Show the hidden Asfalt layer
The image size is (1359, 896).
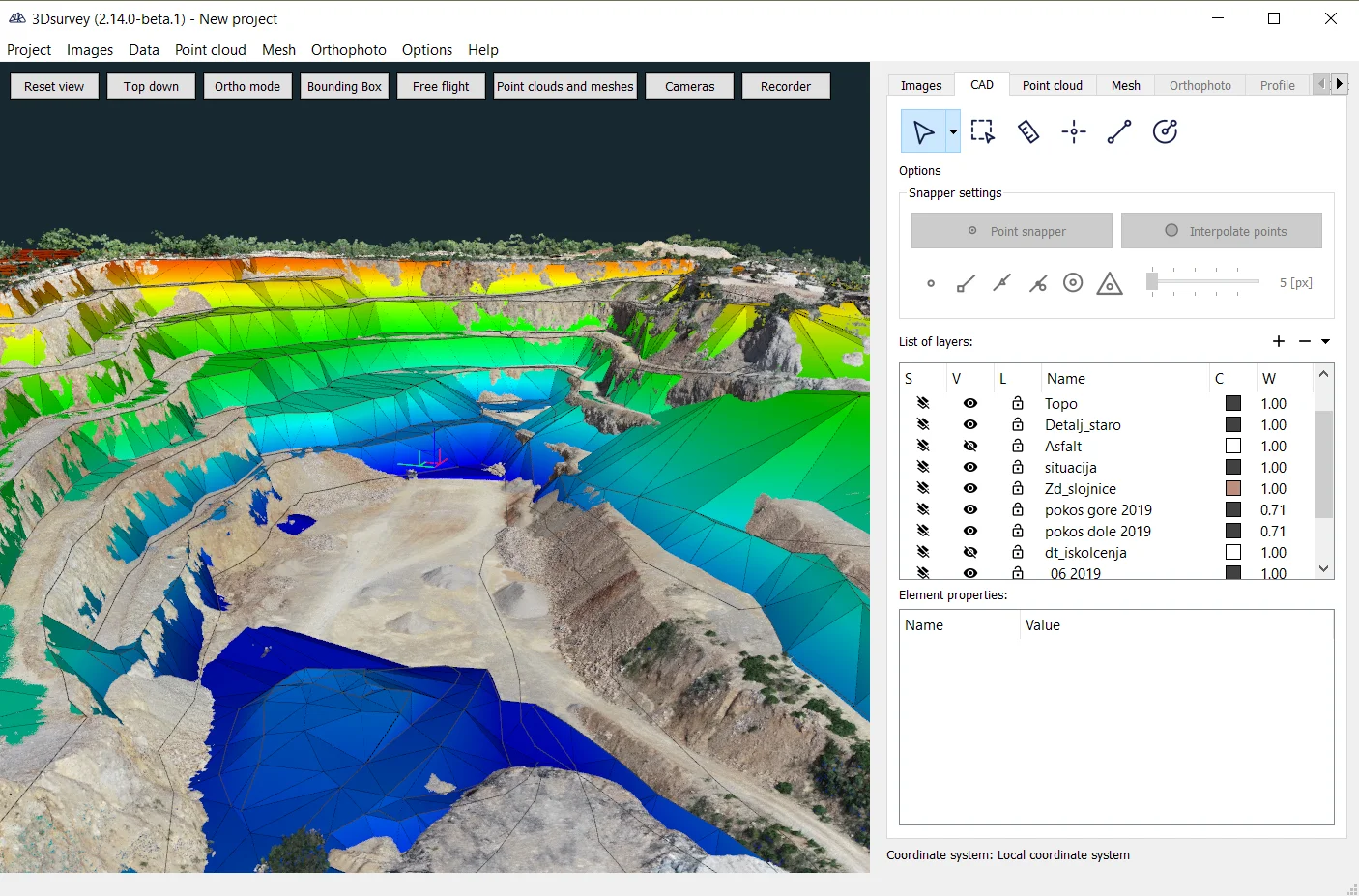pos(970,447)
